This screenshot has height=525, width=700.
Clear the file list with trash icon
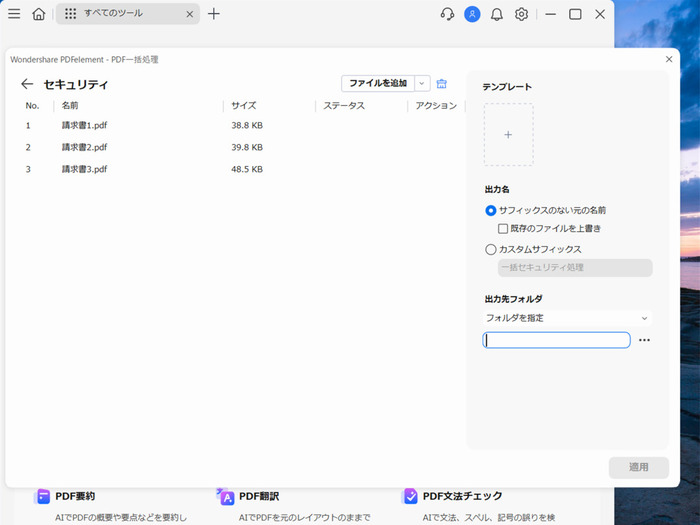click(x=442, y=83)
